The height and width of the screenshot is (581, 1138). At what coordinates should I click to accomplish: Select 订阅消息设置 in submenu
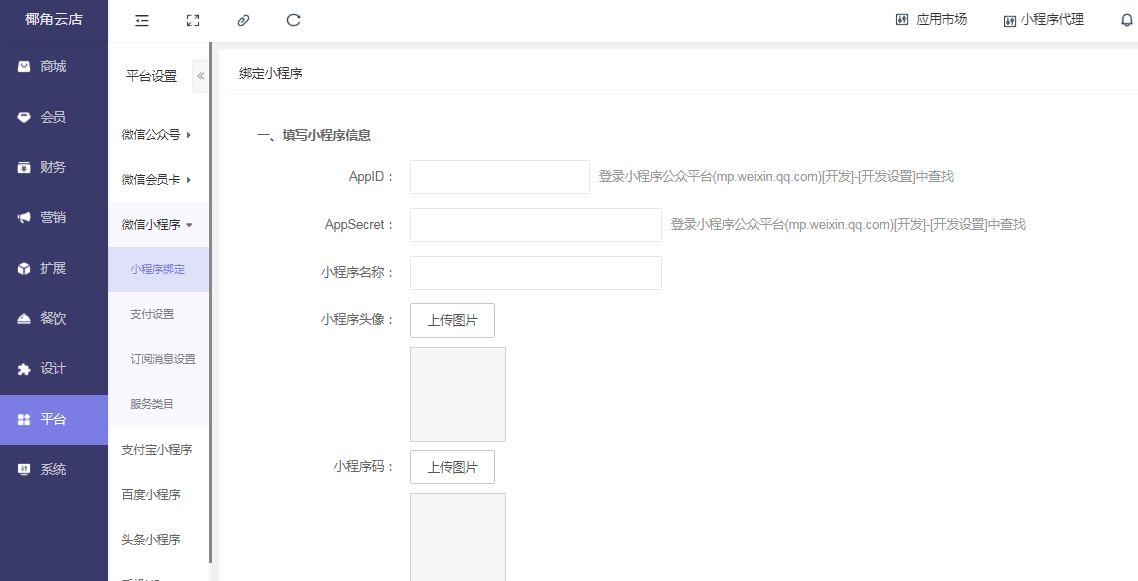pos(162,359)
